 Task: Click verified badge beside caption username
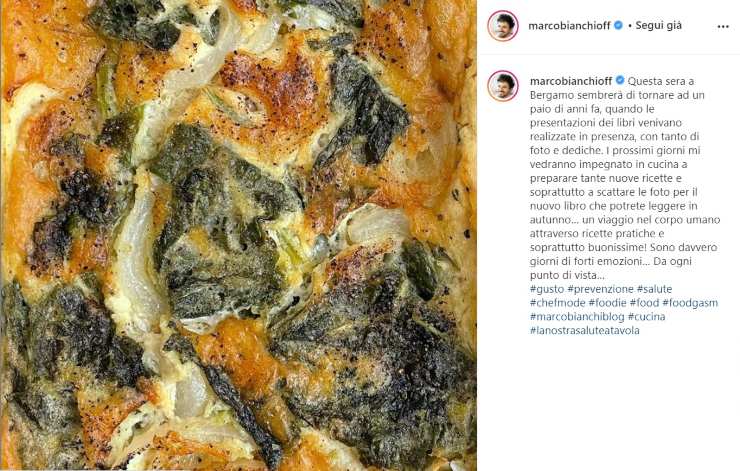620,81
